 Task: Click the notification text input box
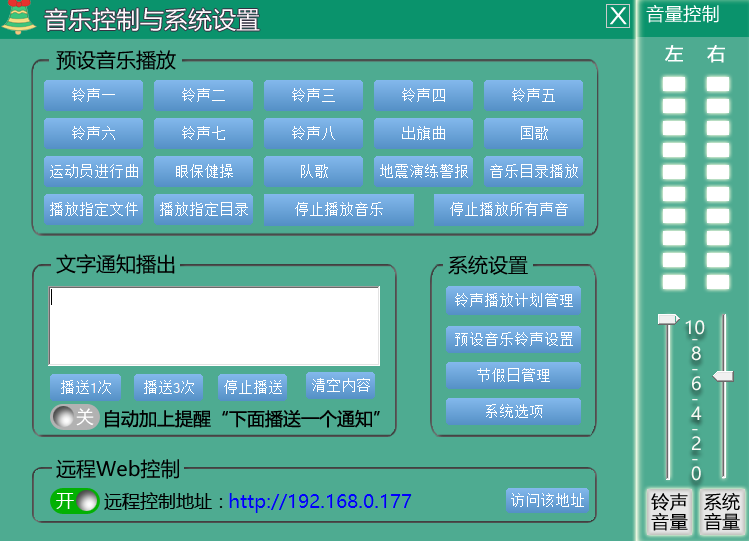point(214,326)
